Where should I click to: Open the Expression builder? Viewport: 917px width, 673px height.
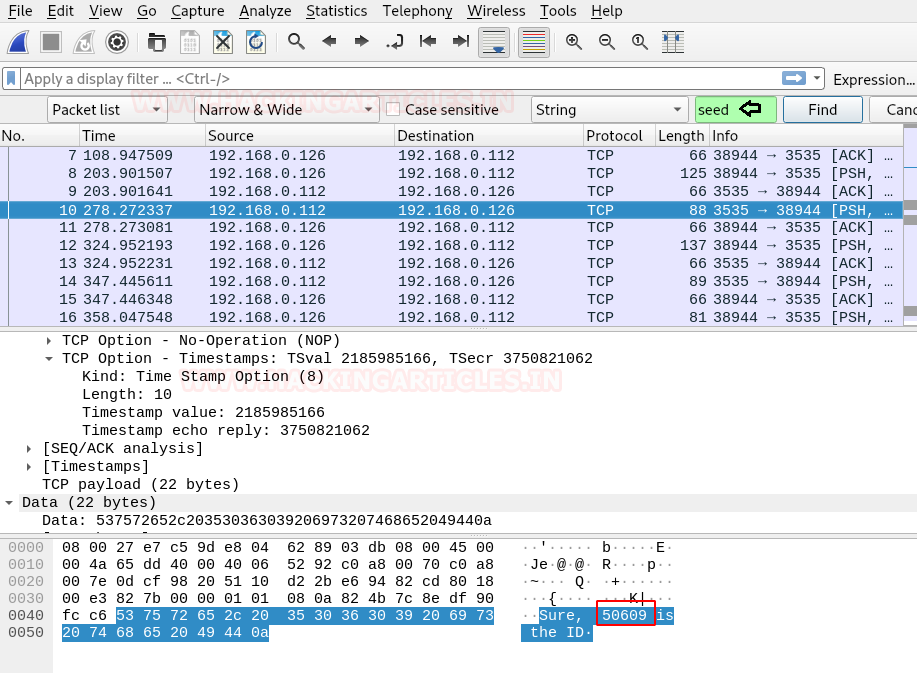tap(874, 80)
